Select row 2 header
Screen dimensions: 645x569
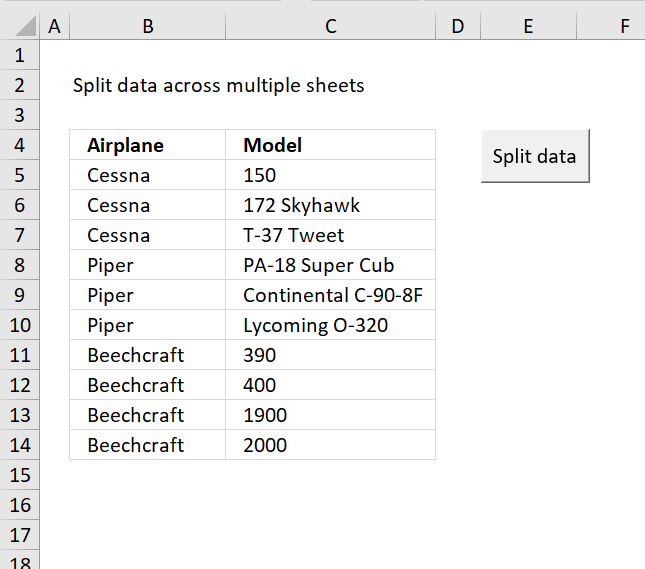[x=20, y=85]
